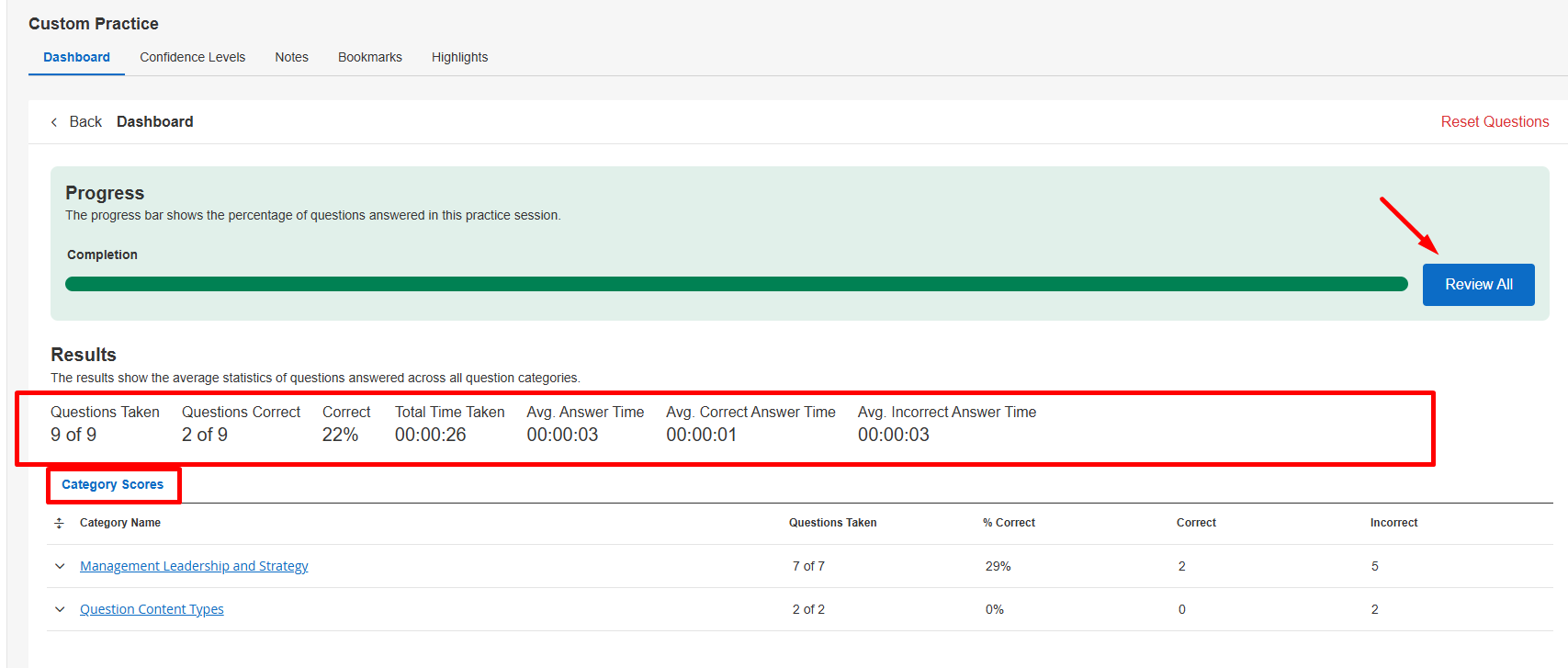
Task: Open the Dashboard tab
Action: 76,57
